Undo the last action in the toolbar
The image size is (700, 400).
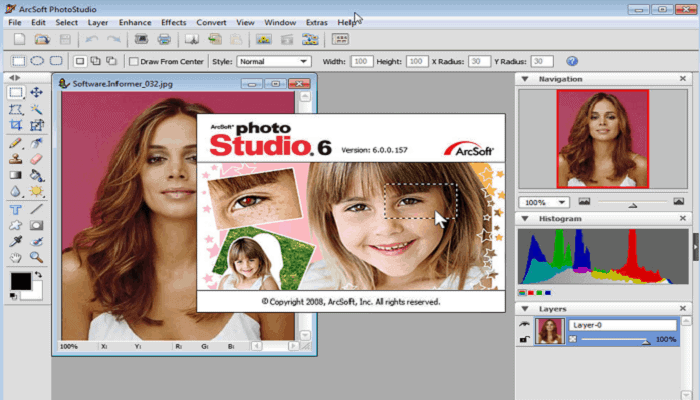[x=92, y=39]
